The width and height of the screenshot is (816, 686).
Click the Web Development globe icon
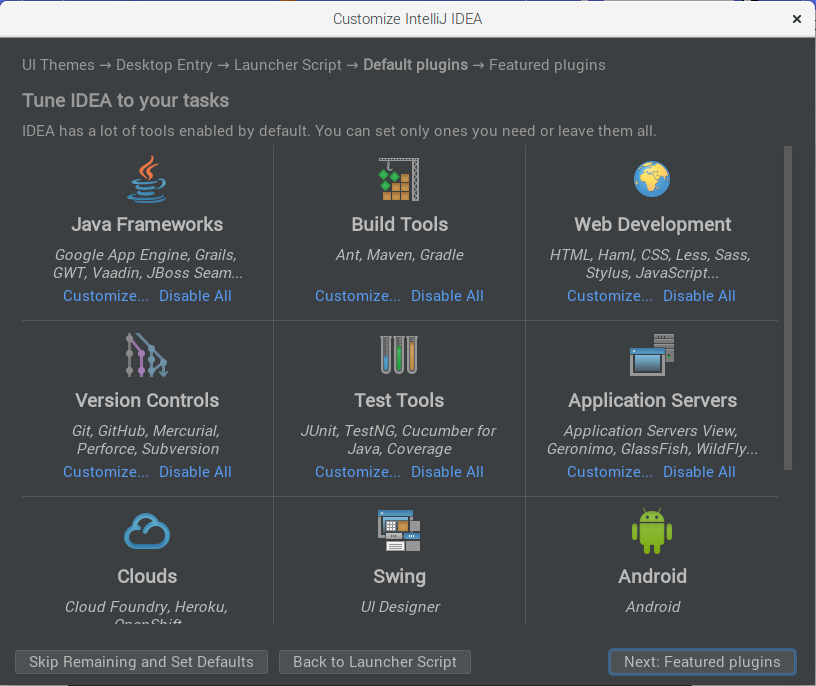tap(652, 179)
